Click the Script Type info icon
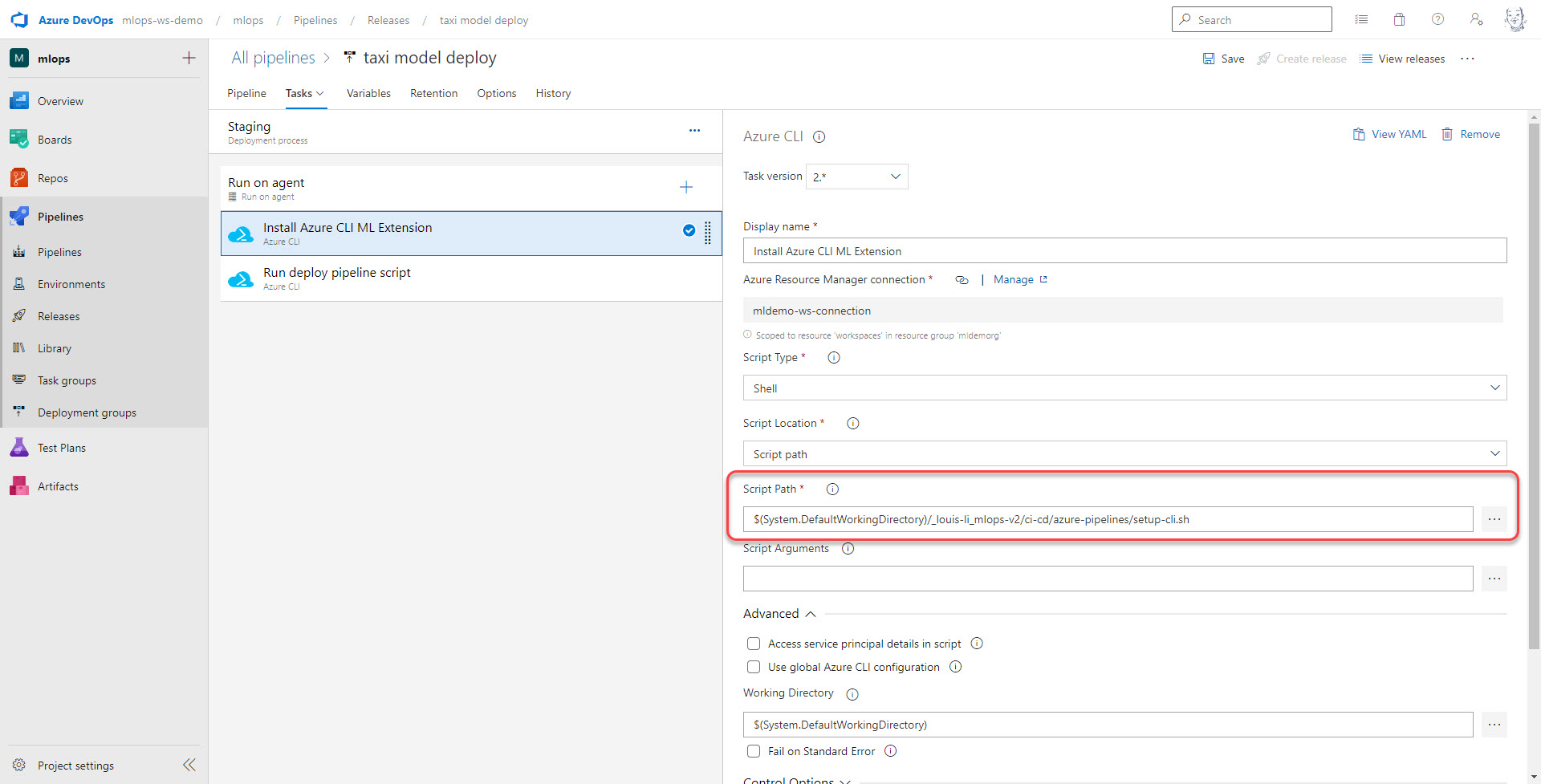Screen dimensions: 1541x784 click(x=834, y=358)
